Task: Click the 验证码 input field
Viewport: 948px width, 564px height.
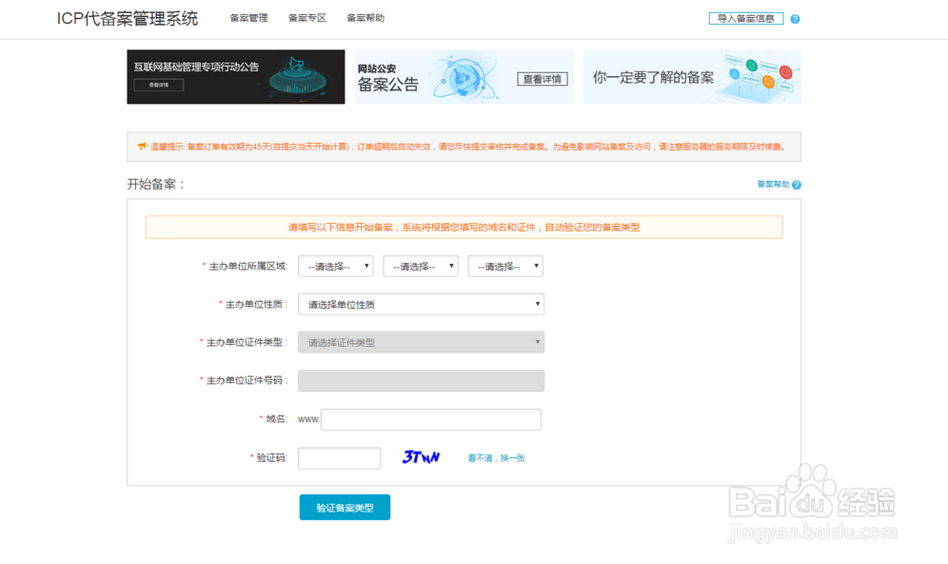Action: (x=339, y=458)
